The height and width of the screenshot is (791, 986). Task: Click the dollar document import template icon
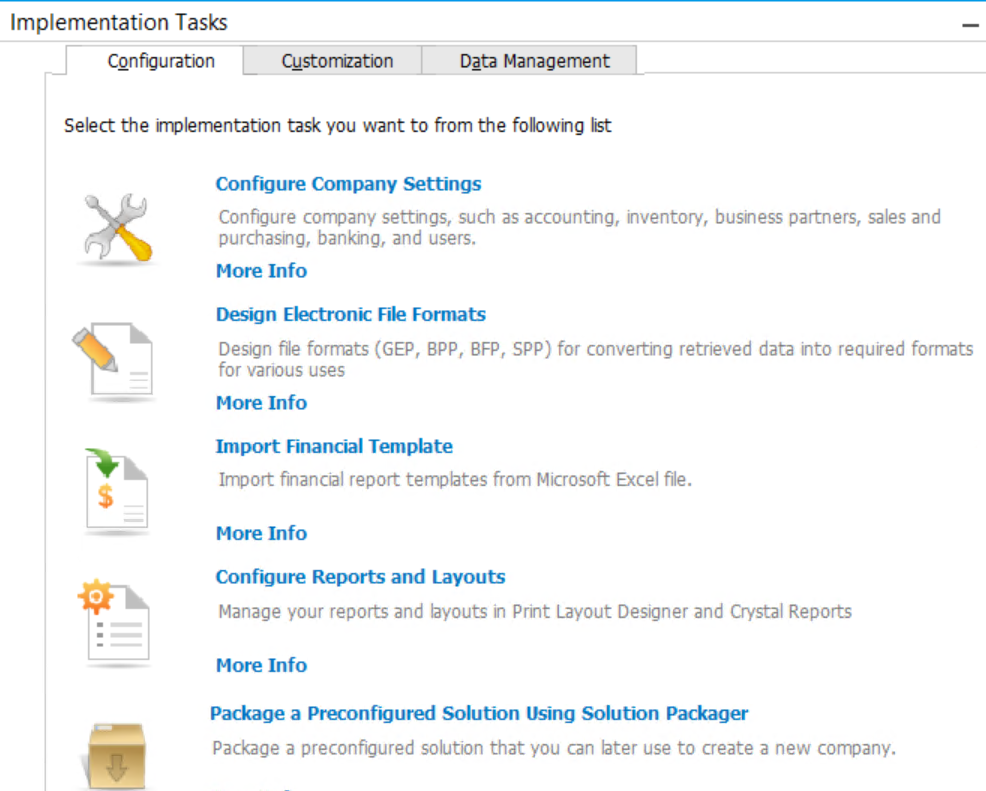point(115,491)
